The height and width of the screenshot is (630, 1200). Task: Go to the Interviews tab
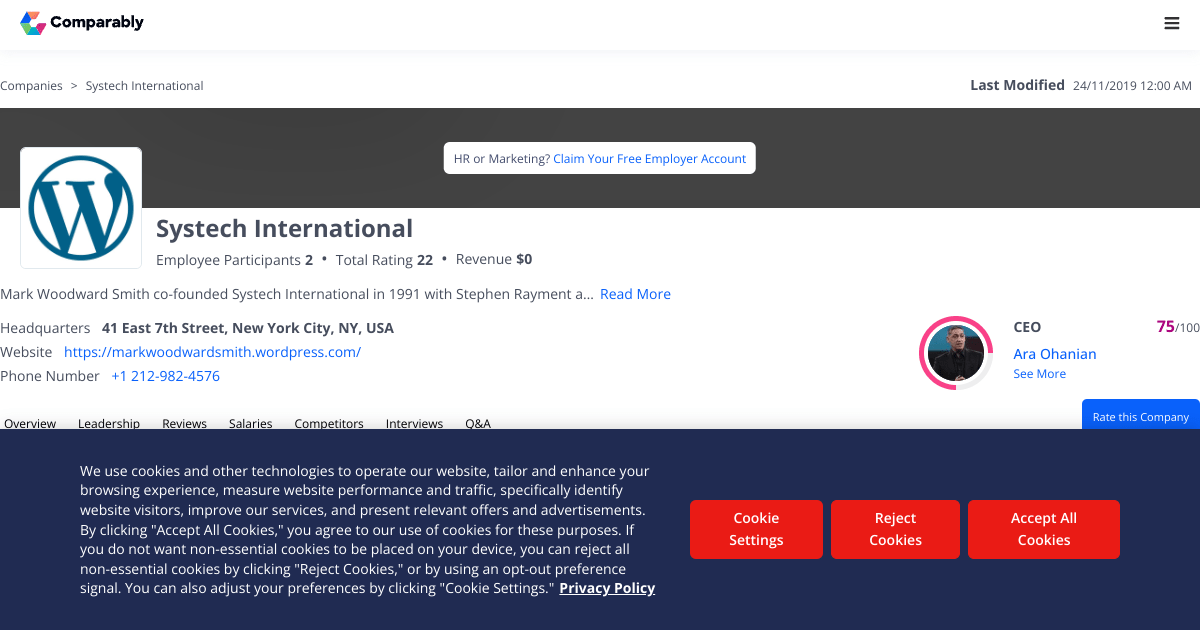pyautogui.click(x=414, y=423)
